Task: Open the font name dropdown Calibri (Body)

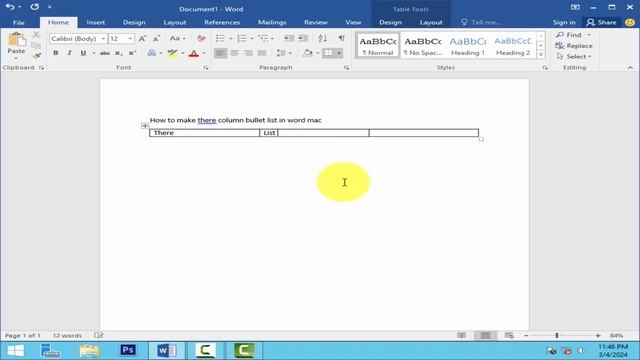Action: [104, 38]
